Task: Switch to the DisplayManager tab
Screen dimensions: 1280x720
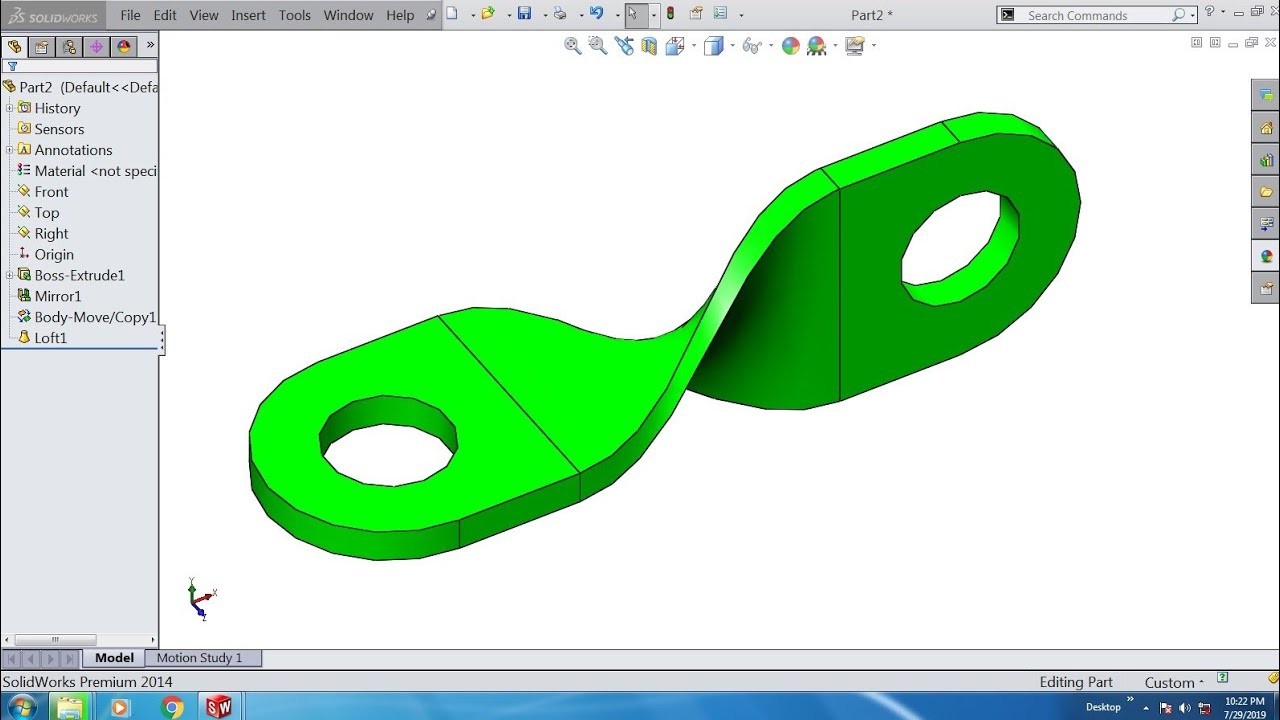Action: coord(124,47)
